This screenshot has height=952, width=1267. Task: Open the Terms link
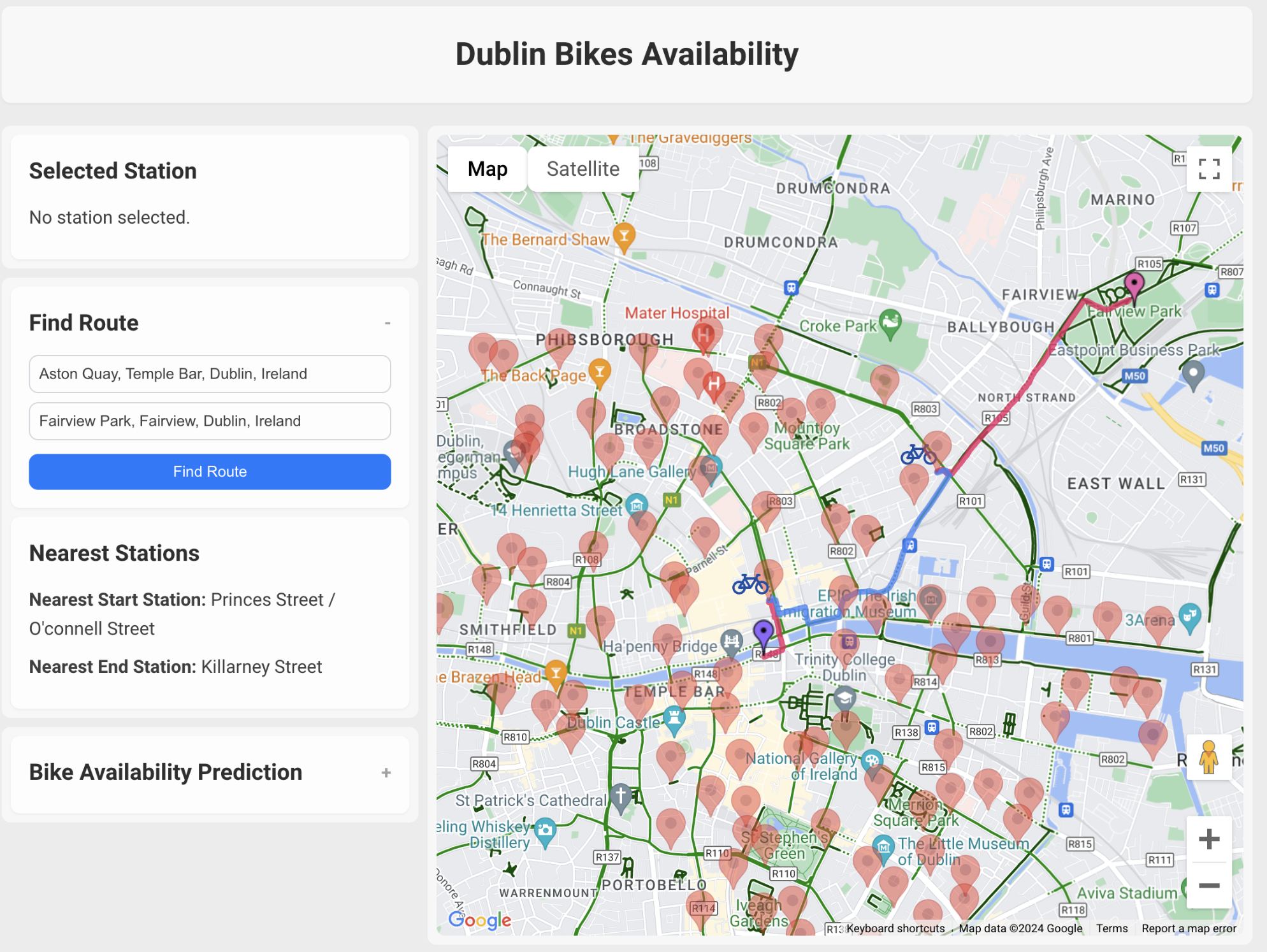pos(1111,928)
